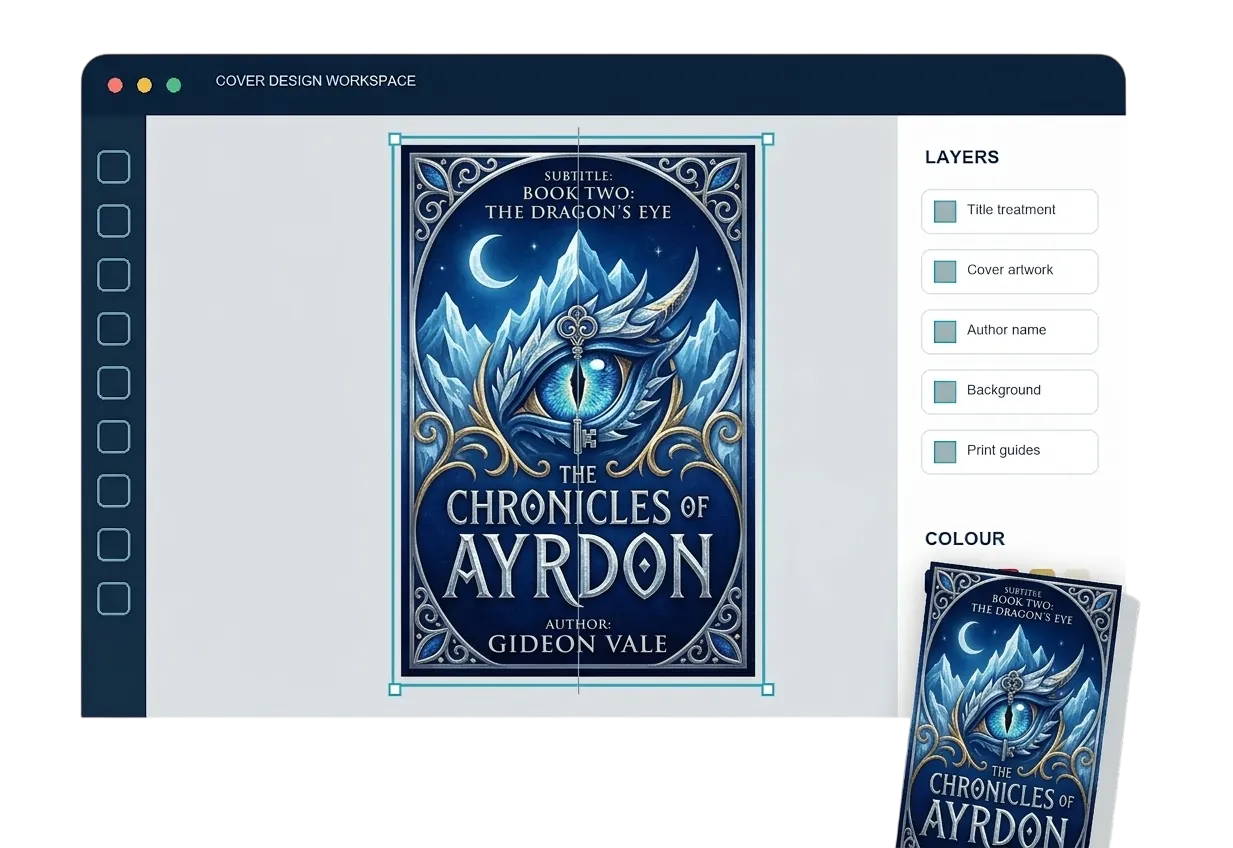Select the seventh tool slot from top in sidebar
The height and width of the screenshot is (848, 1233).
pos(113,491)
